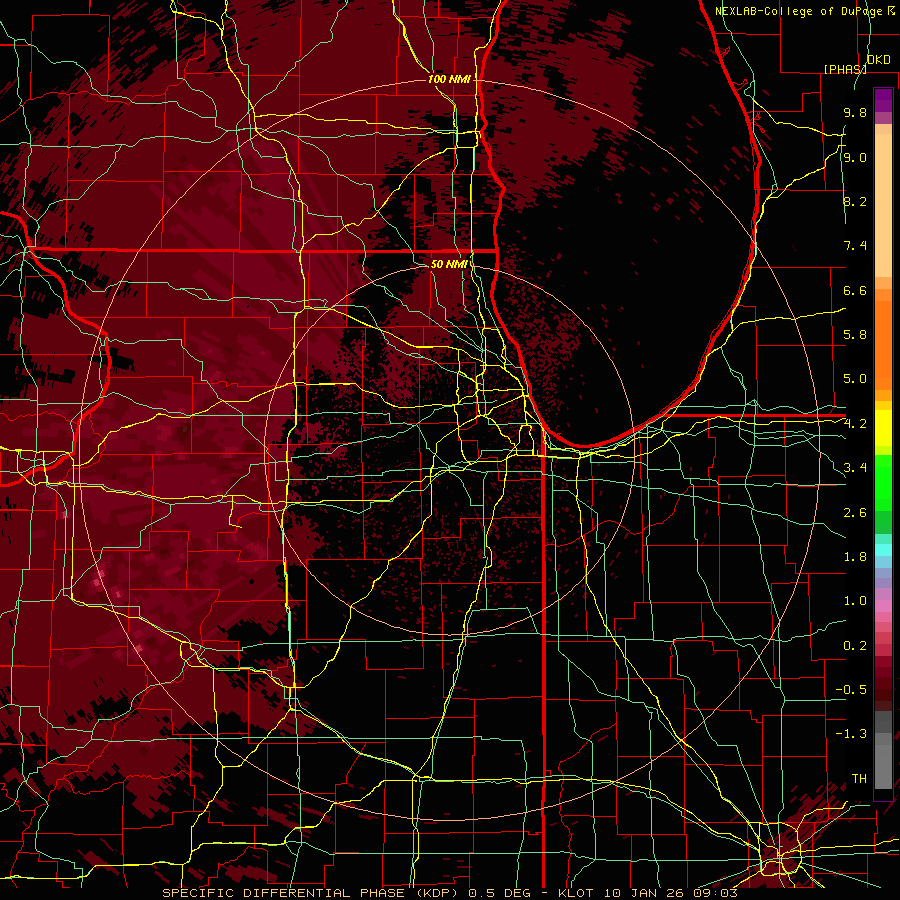Click the cyan color bar segment
The image size is (900, 900).
click(883, 550)
